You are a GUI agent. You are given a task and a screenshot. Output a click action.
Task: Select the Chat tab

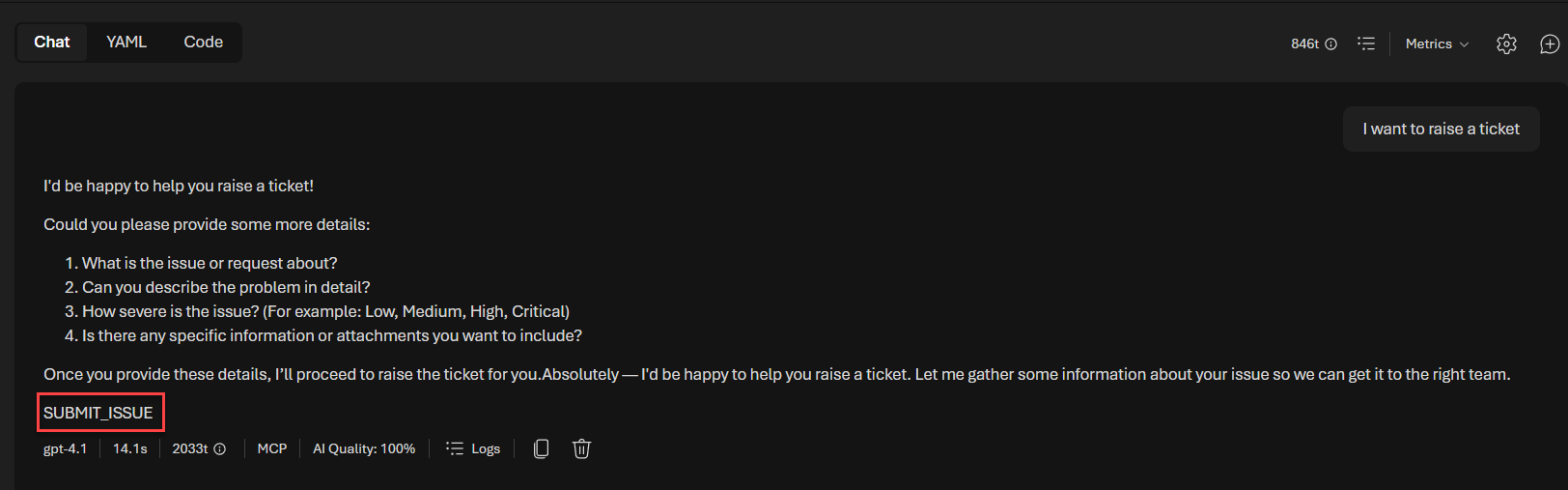click(52, 43)
